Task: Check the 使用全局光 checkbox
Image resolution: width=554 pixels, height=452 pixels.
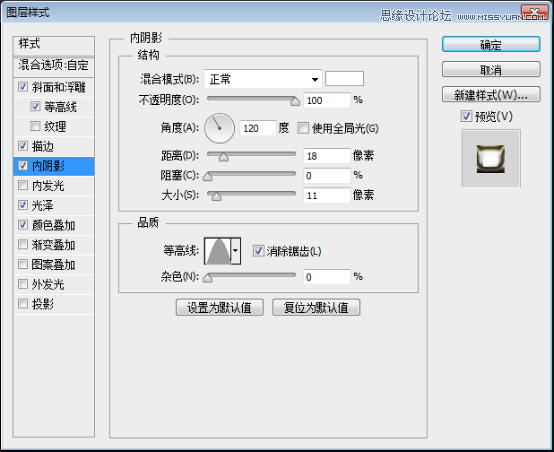Action: [x=303, y=128]
